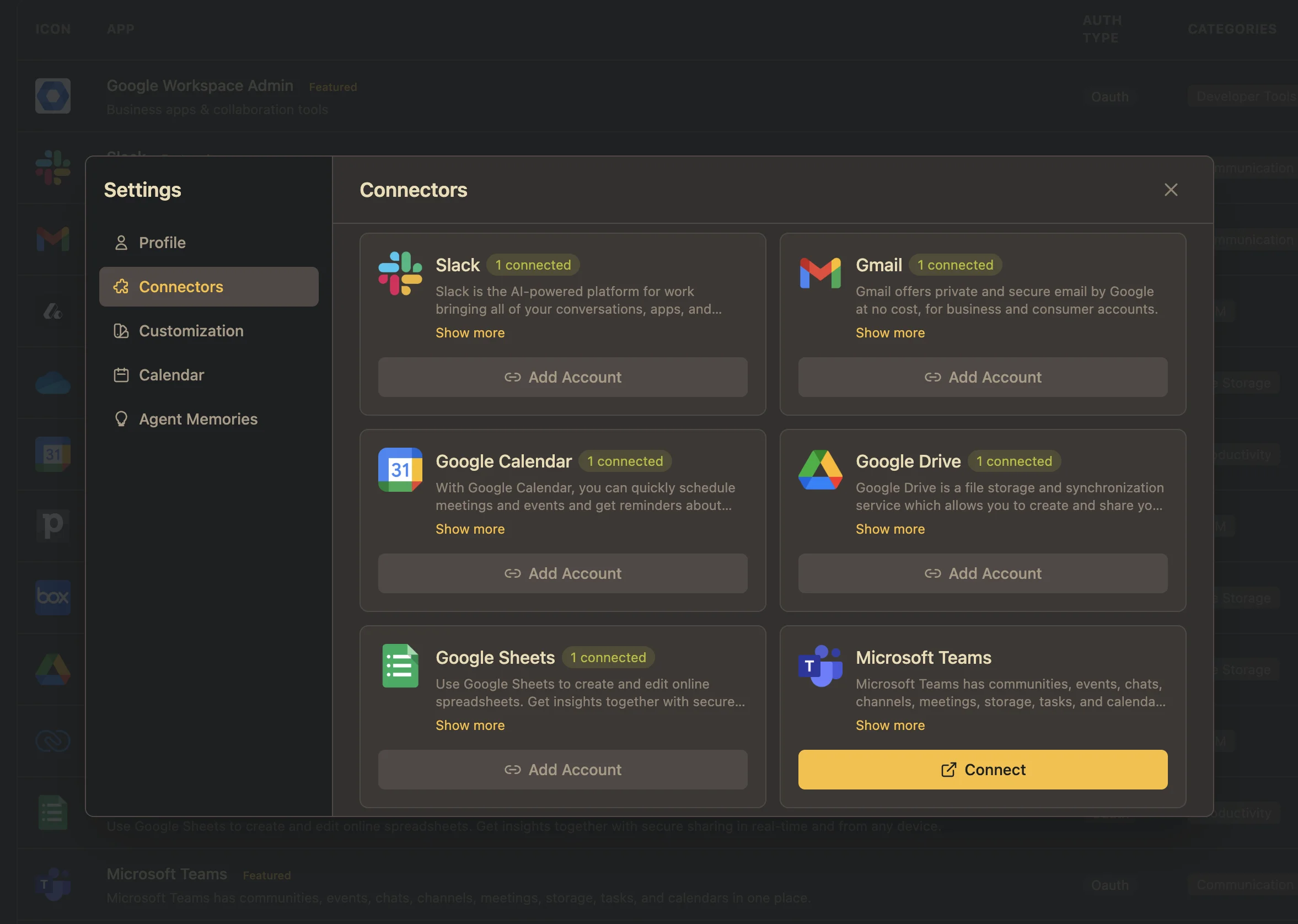Click Microsoft Teams icon in background list

click(53, 885)
